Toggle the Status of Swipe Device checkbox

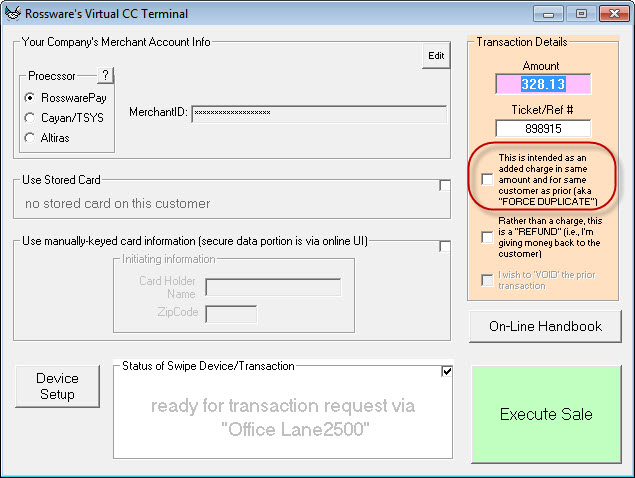446,371
